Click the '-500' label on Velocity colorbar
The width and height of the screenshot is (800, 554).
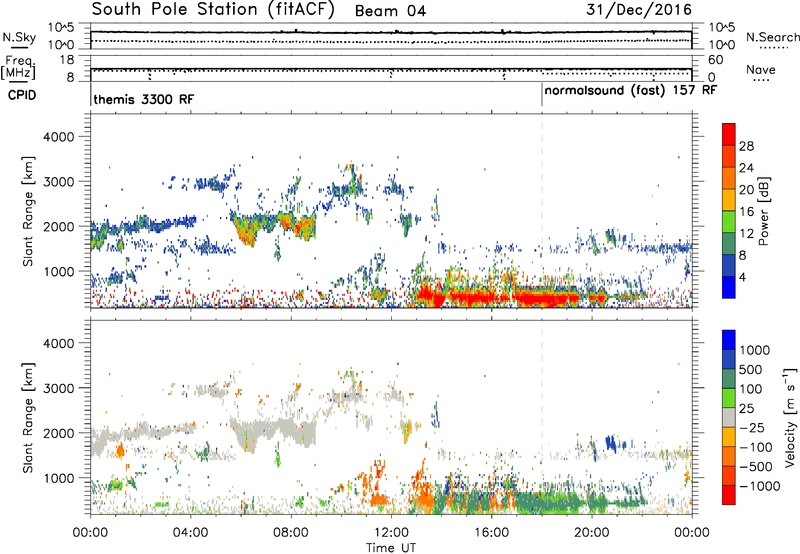tap(758, 466)
